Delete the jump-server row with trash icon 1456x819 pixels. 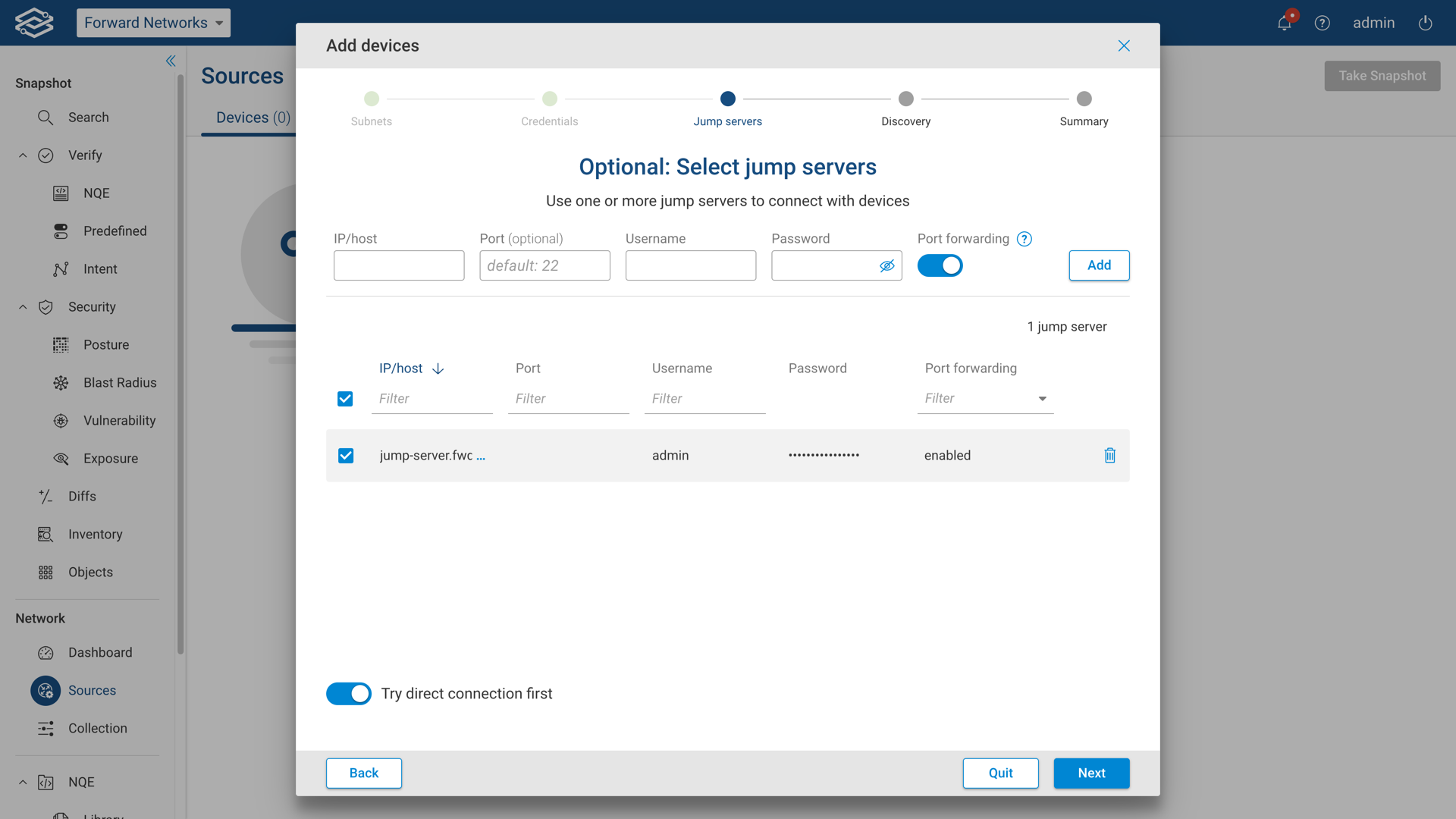click(x=1109, y=455)
